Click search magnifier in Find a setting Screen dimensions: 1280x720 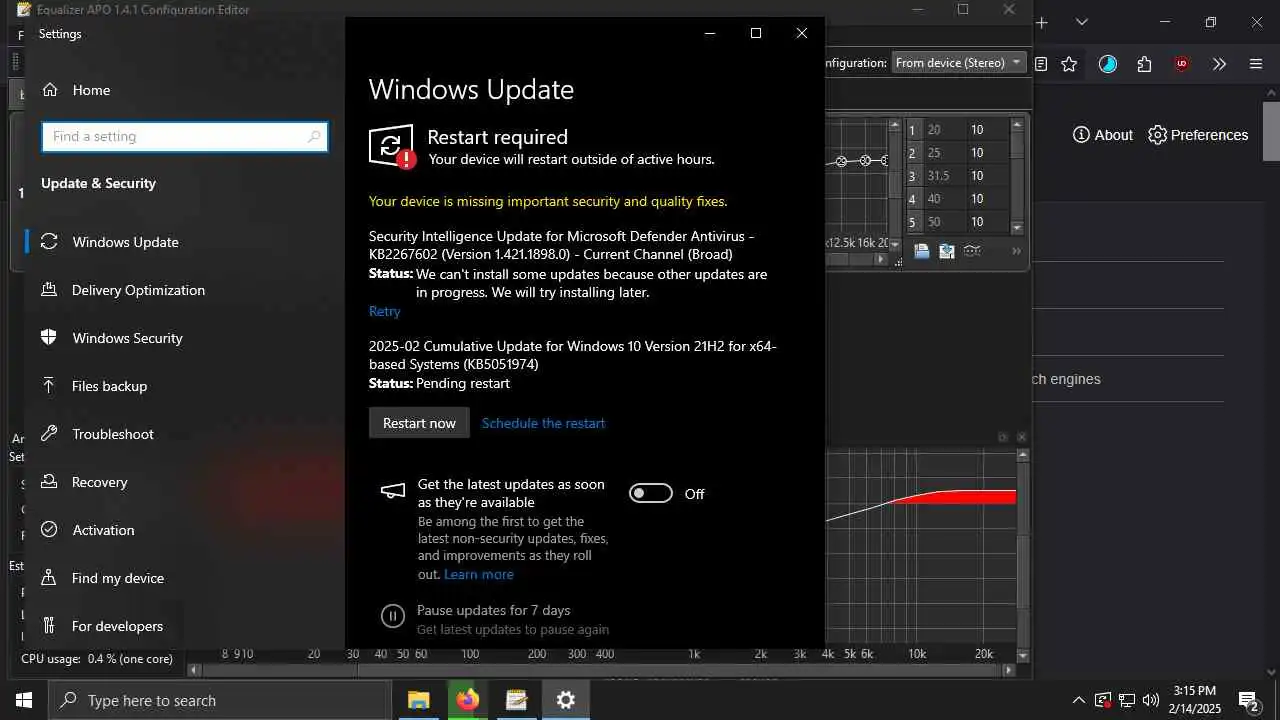click(314, 137)
